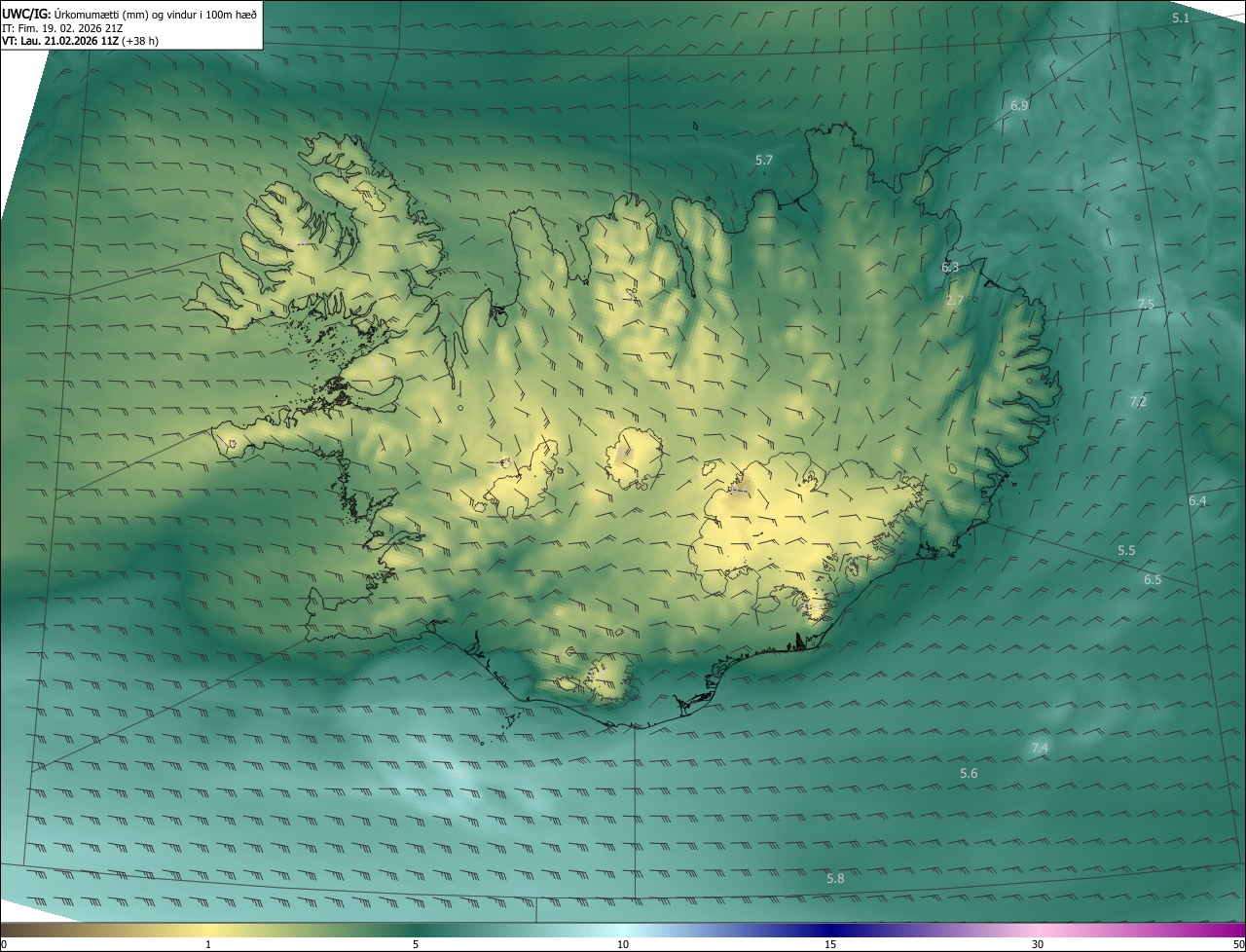
Task: Click the map title 'UWC/IG: Úrkomumætti (mm)' line
Action: coord(129,13)
